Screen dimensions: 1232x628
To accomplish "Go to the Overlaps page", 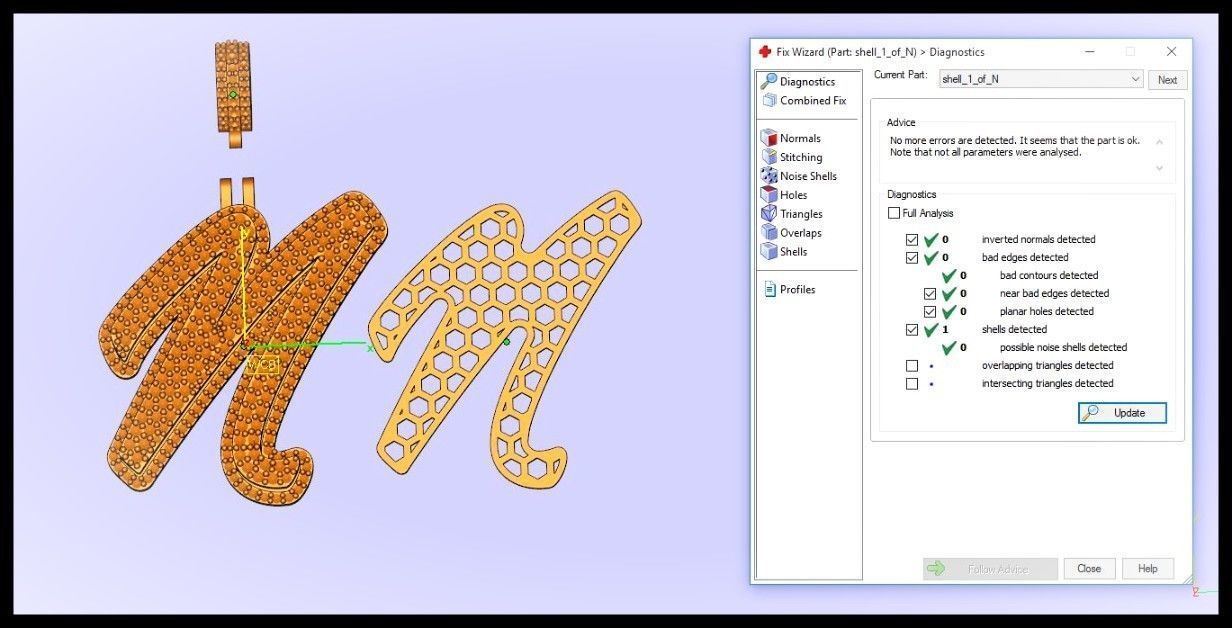I will pyautogui.click(x=801, y=233).
